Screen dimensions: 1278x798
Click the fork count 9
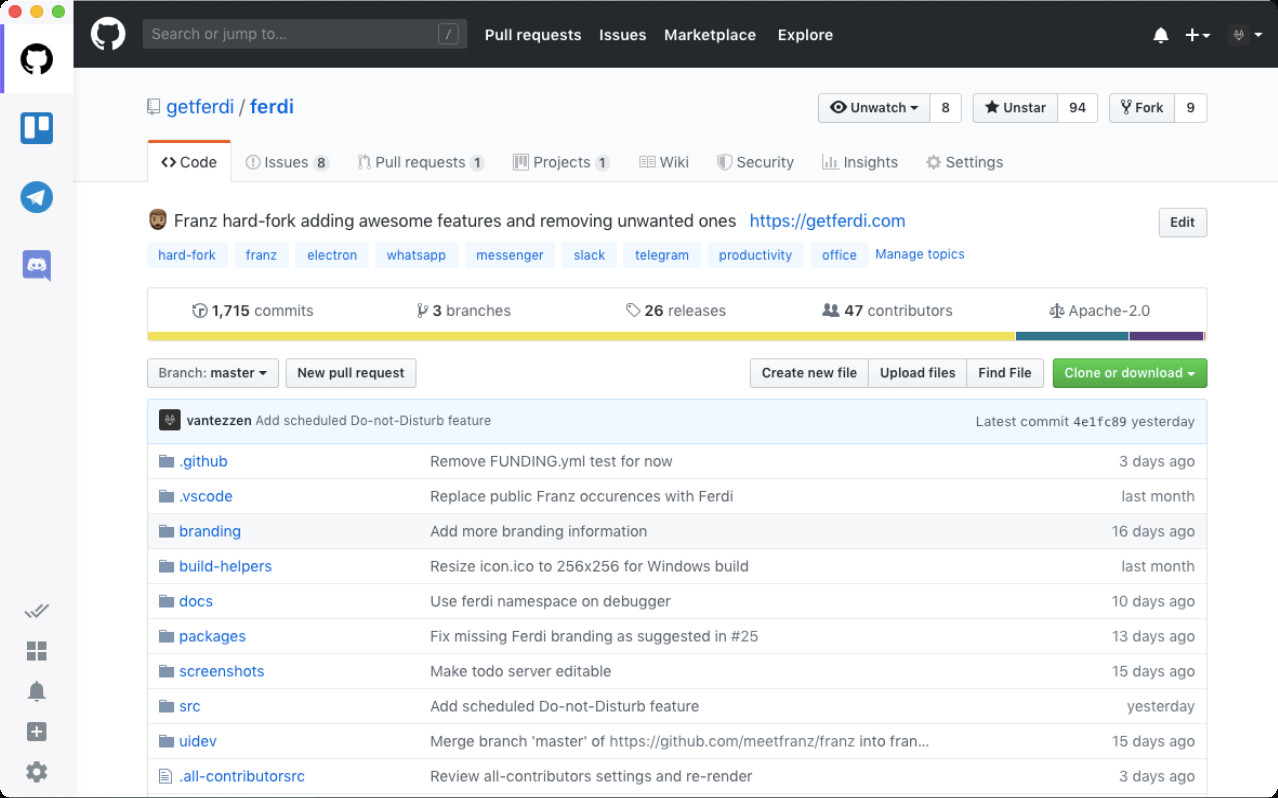(1190, 108)
